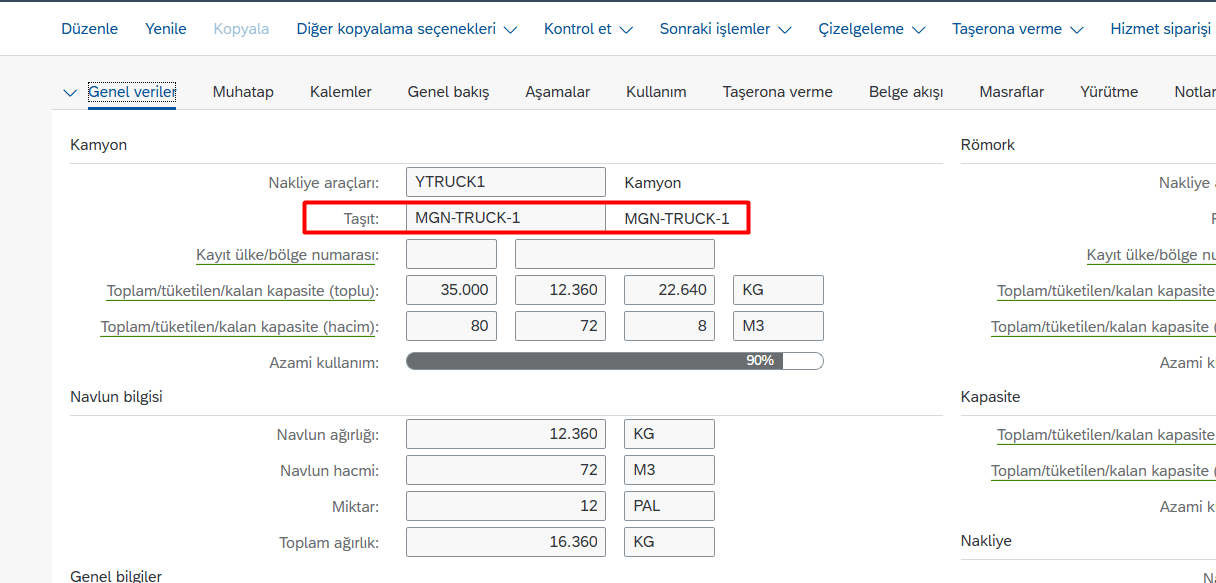Select the Yürütme tab
The height and width of the screenshot is (583, 1216).
(1109, 92)
